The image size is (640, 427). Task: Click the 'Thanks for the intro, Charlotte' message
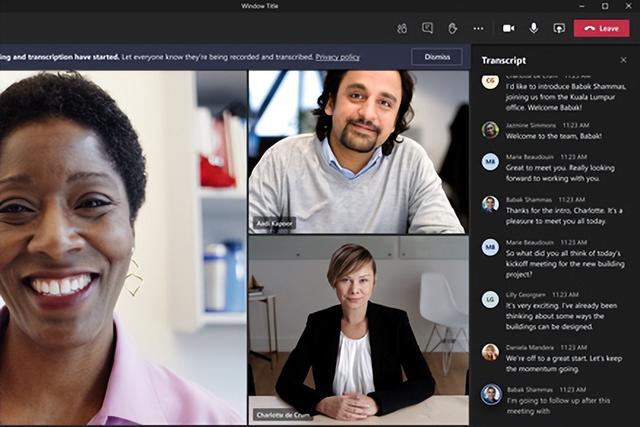click(x=564, y=216)
